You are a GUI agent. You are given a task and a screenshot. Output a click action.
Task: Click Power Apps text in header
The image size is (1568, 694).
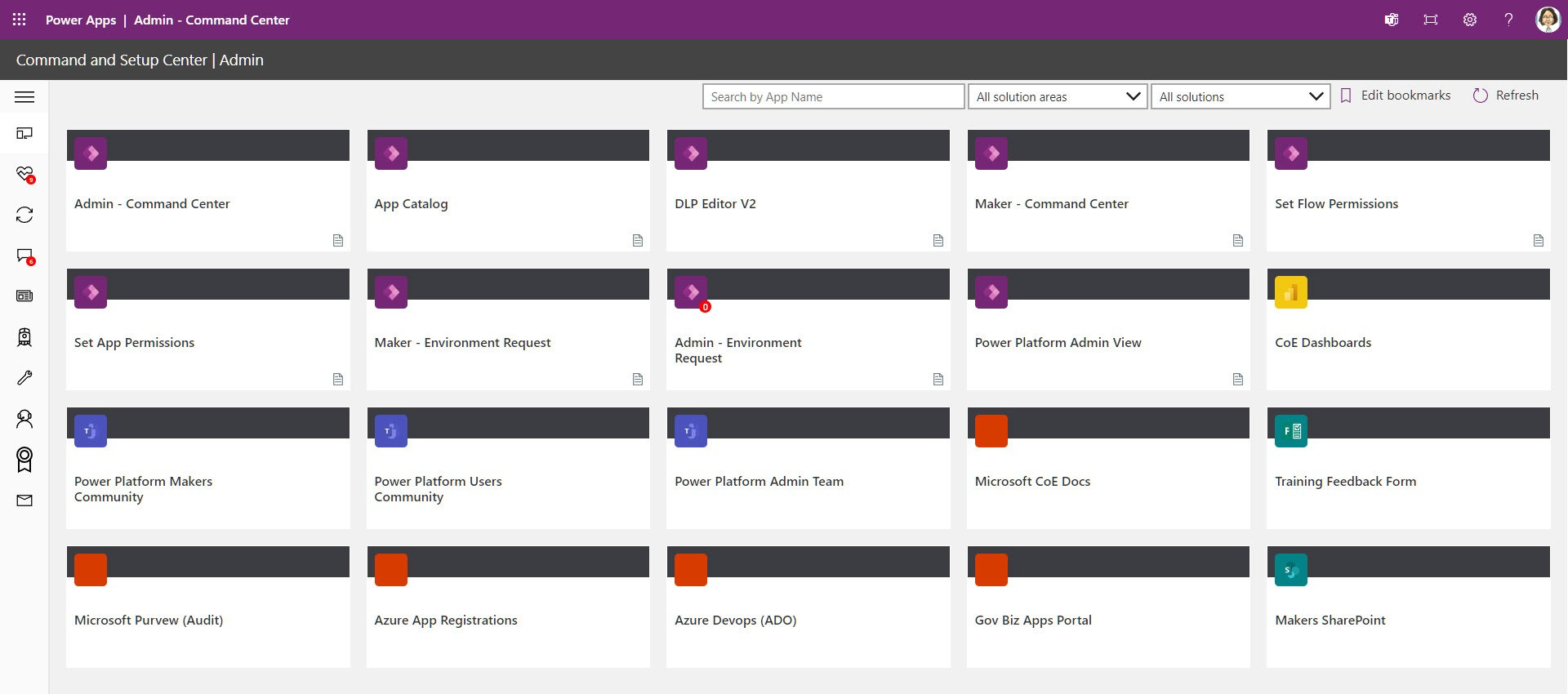(x=81, y=20)
